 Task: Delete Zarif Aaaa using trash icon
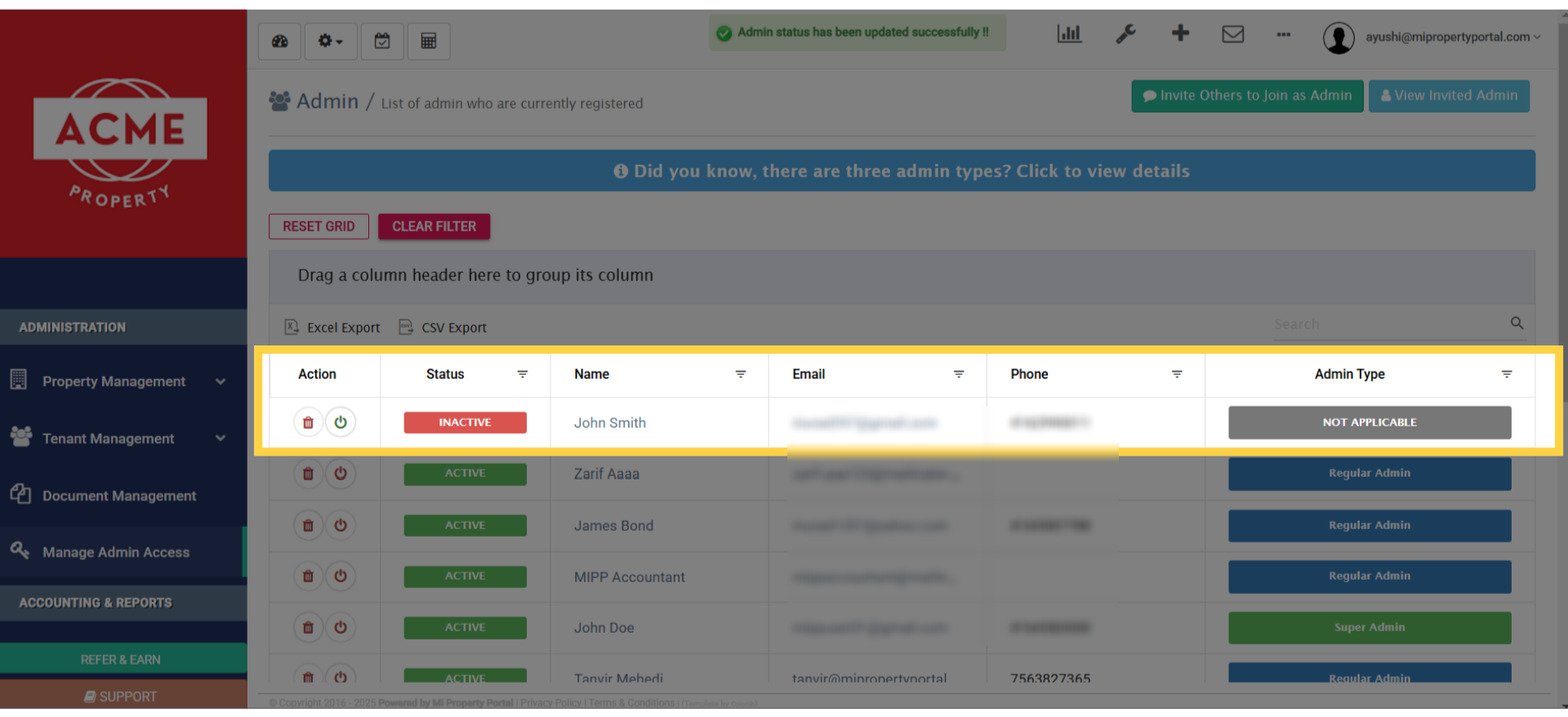(x=308, y=474)
